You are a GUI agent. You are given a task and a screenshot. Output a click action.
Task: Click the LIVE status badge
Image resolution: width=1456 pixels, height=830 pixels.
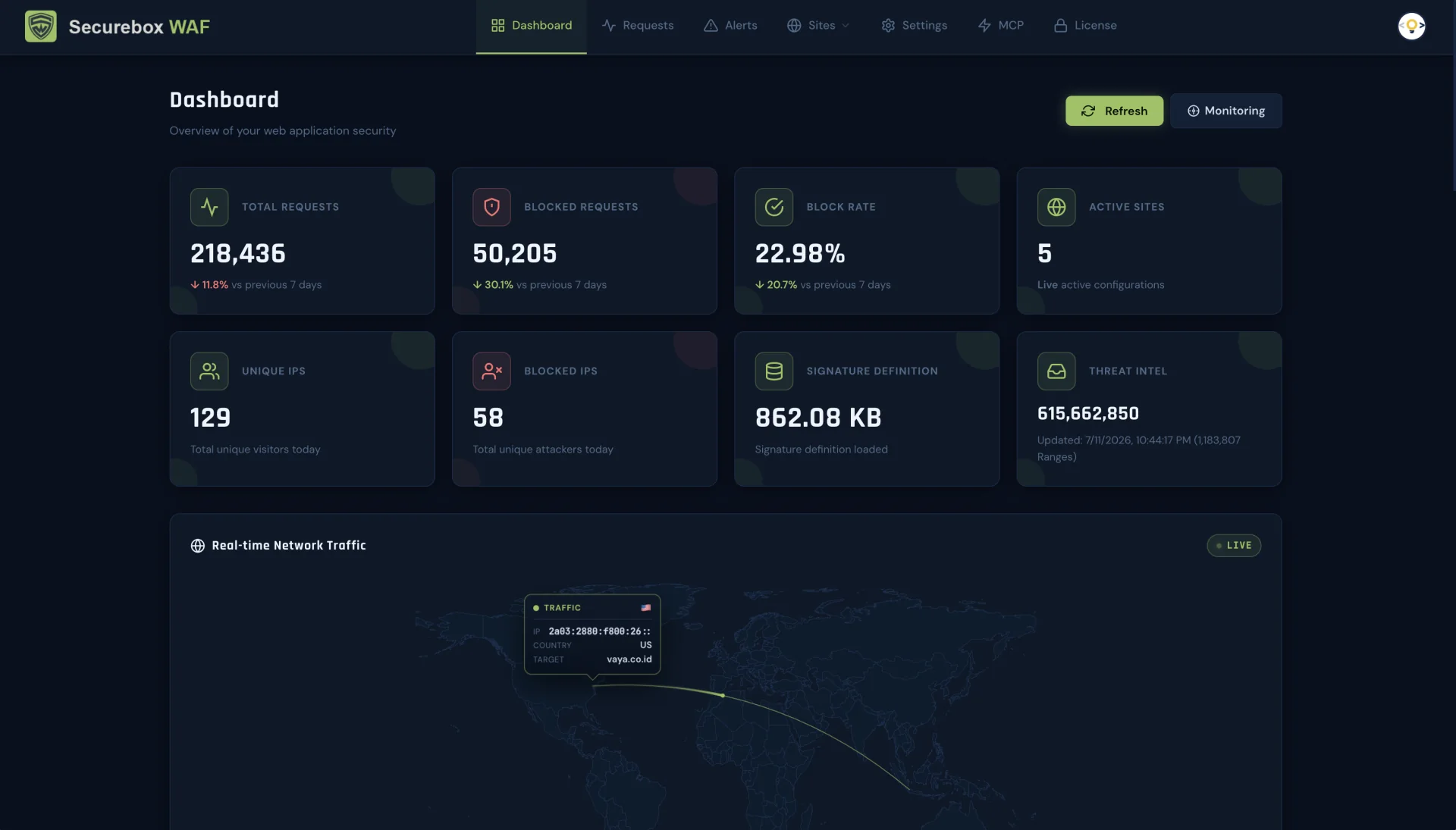pyautogui.click(x=1234, y=546)
